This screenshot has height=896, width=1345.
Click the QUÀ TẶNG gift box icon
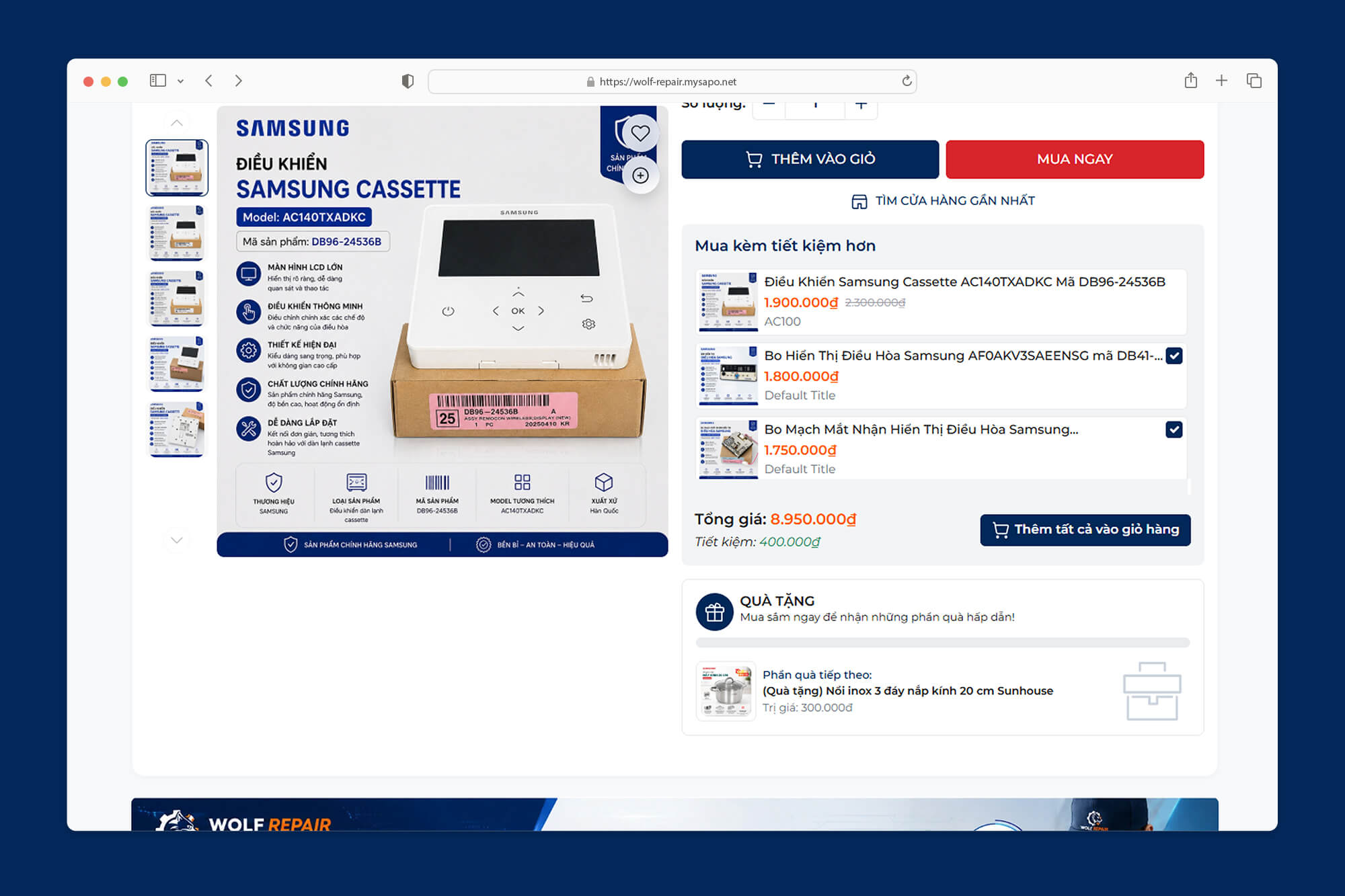[x=714, y=612]
